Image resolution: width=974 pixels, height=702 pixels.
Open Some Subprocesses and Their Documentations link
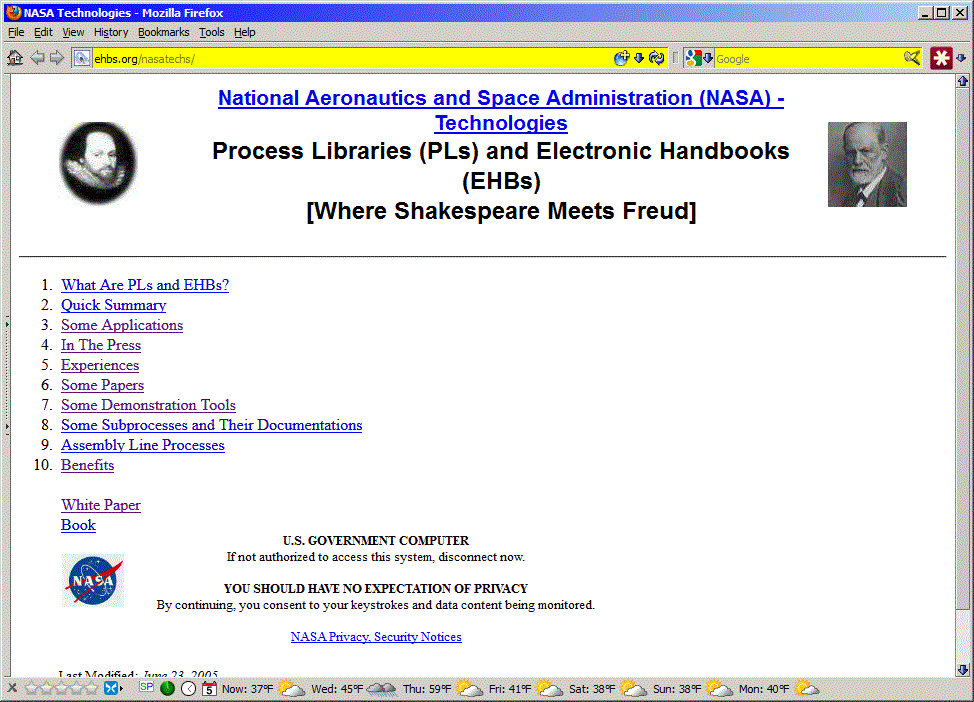coord(211,425)
